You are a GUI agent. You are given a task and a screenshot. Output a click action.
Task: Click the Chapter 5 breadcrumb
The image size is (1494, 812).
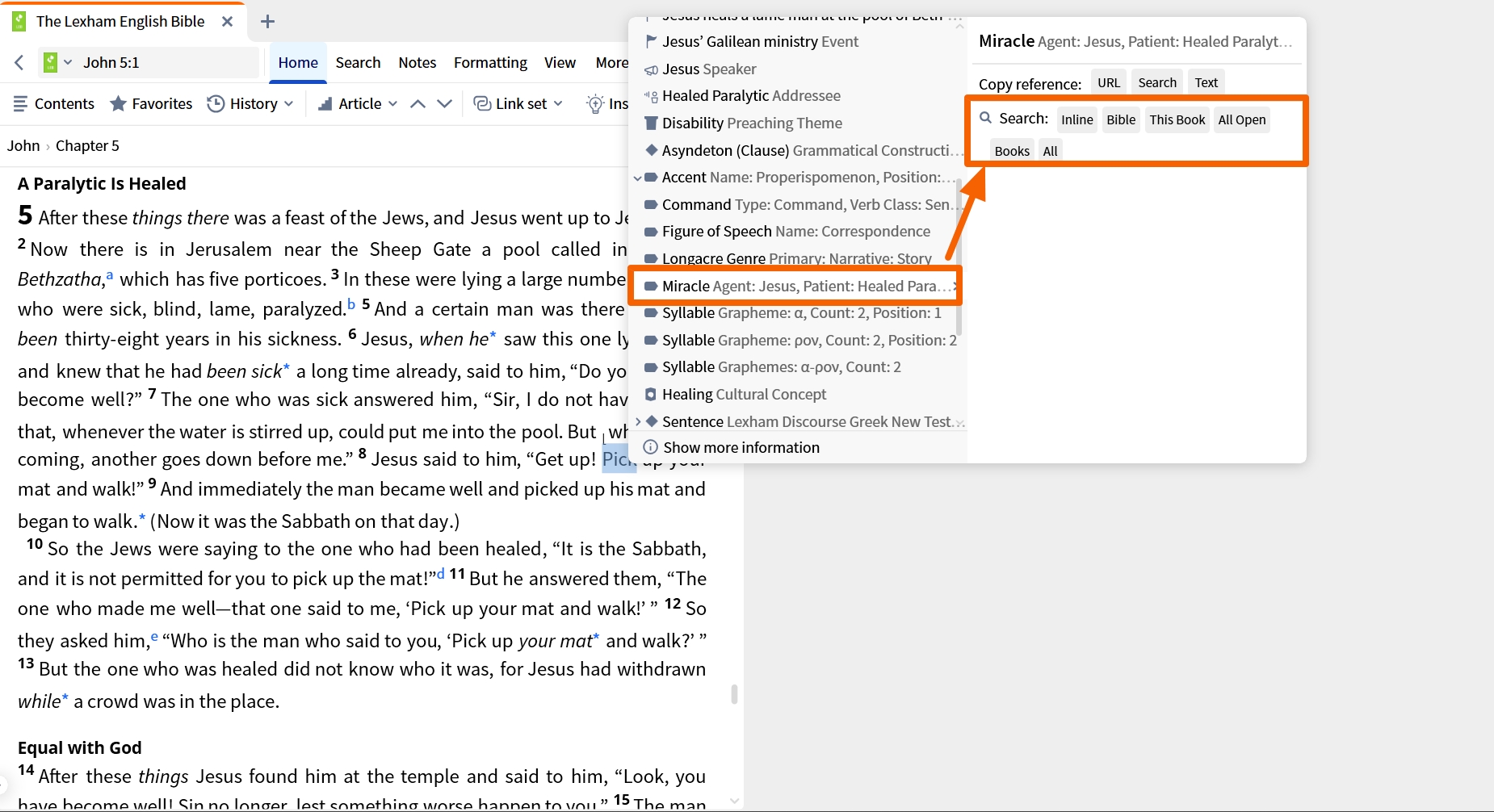click(87, 145)
